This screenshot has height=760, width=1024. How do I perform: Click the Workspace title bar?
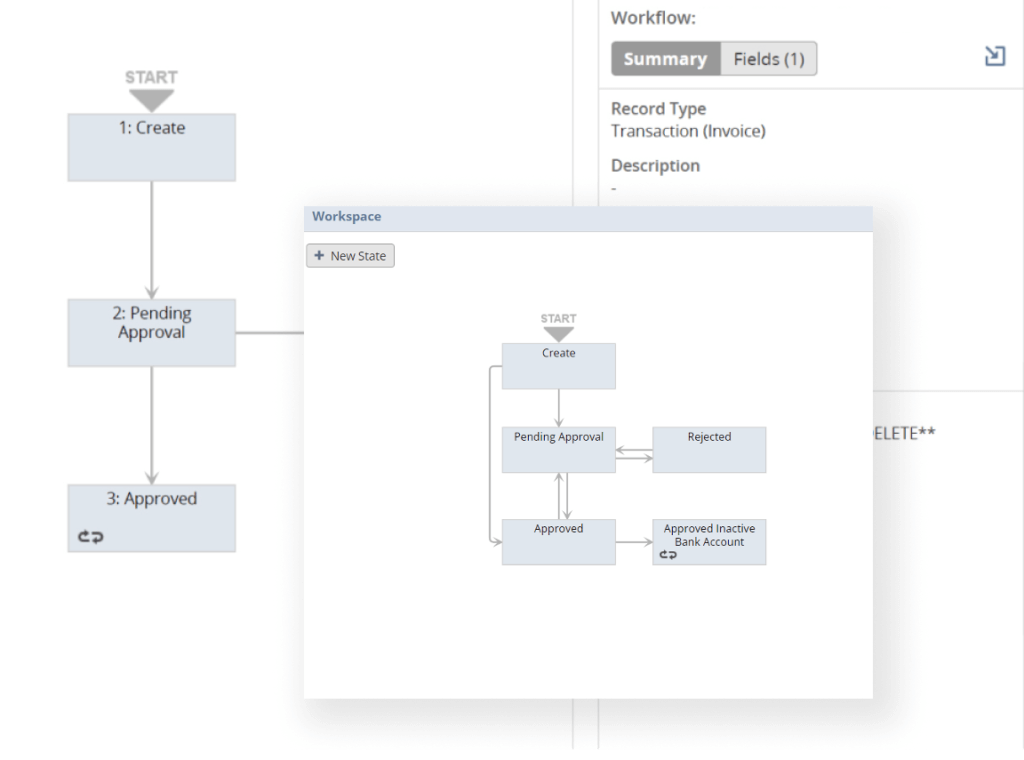(588, 217)
